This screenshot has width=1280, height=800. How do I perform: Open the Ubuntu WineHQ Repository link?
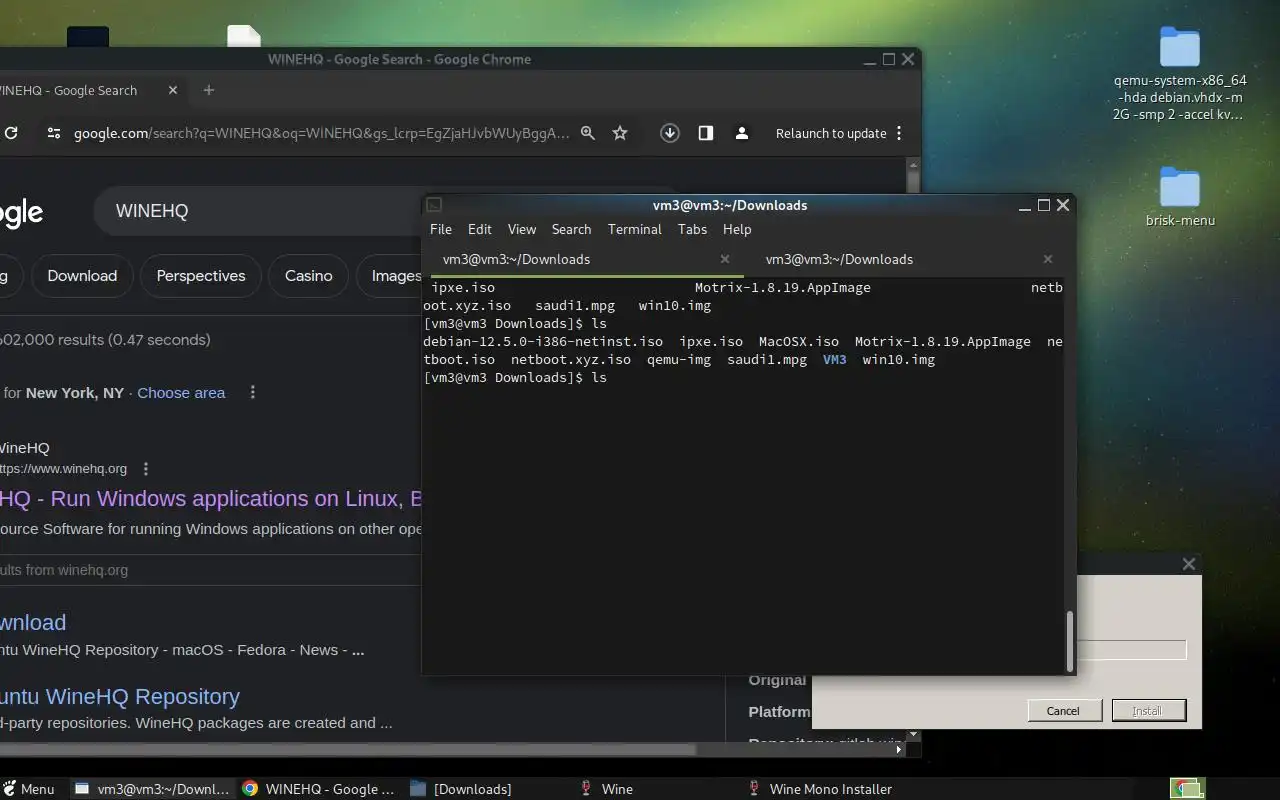tap(120, 696)
